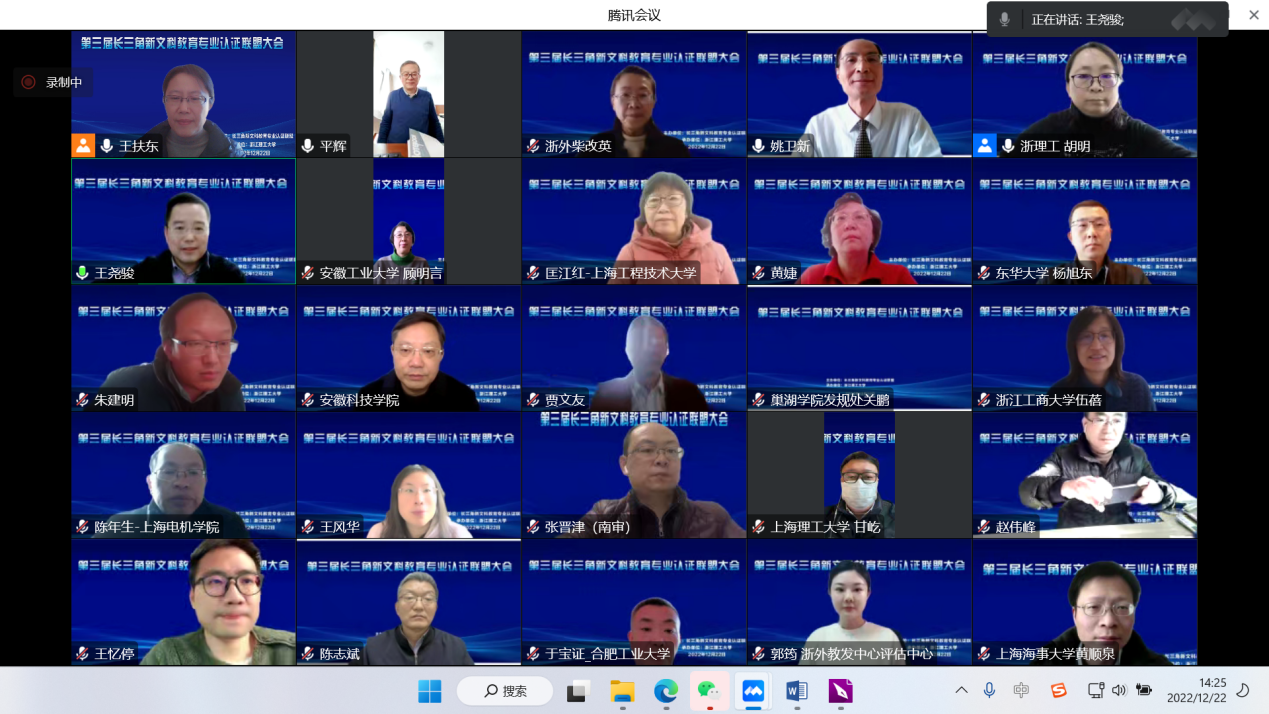This screenshot has width=1269, height=714.
Task: Click the recording indicator icon
Action: 28,82
